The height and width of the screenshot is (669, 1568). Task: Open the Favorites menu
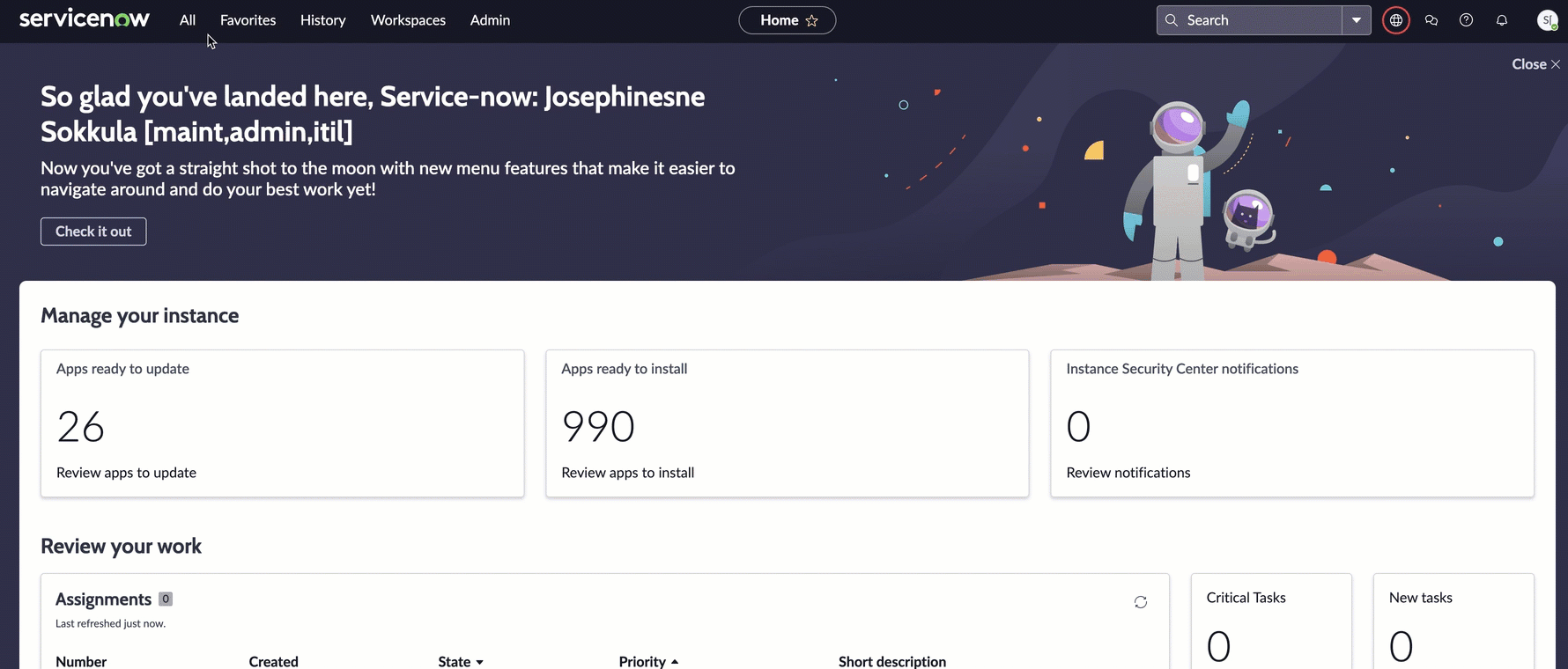(248, 20)
